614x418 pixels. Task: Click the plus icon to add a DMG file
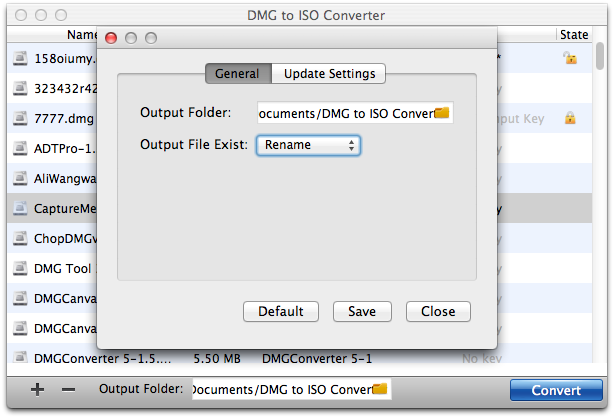click(x=38, y=389)
